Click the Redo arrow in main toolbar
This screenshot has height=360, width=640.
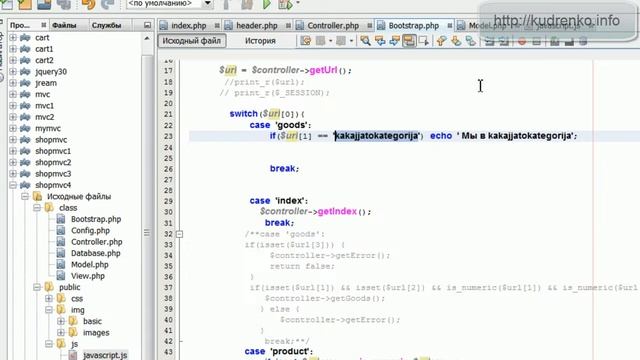tap(107, 4)
